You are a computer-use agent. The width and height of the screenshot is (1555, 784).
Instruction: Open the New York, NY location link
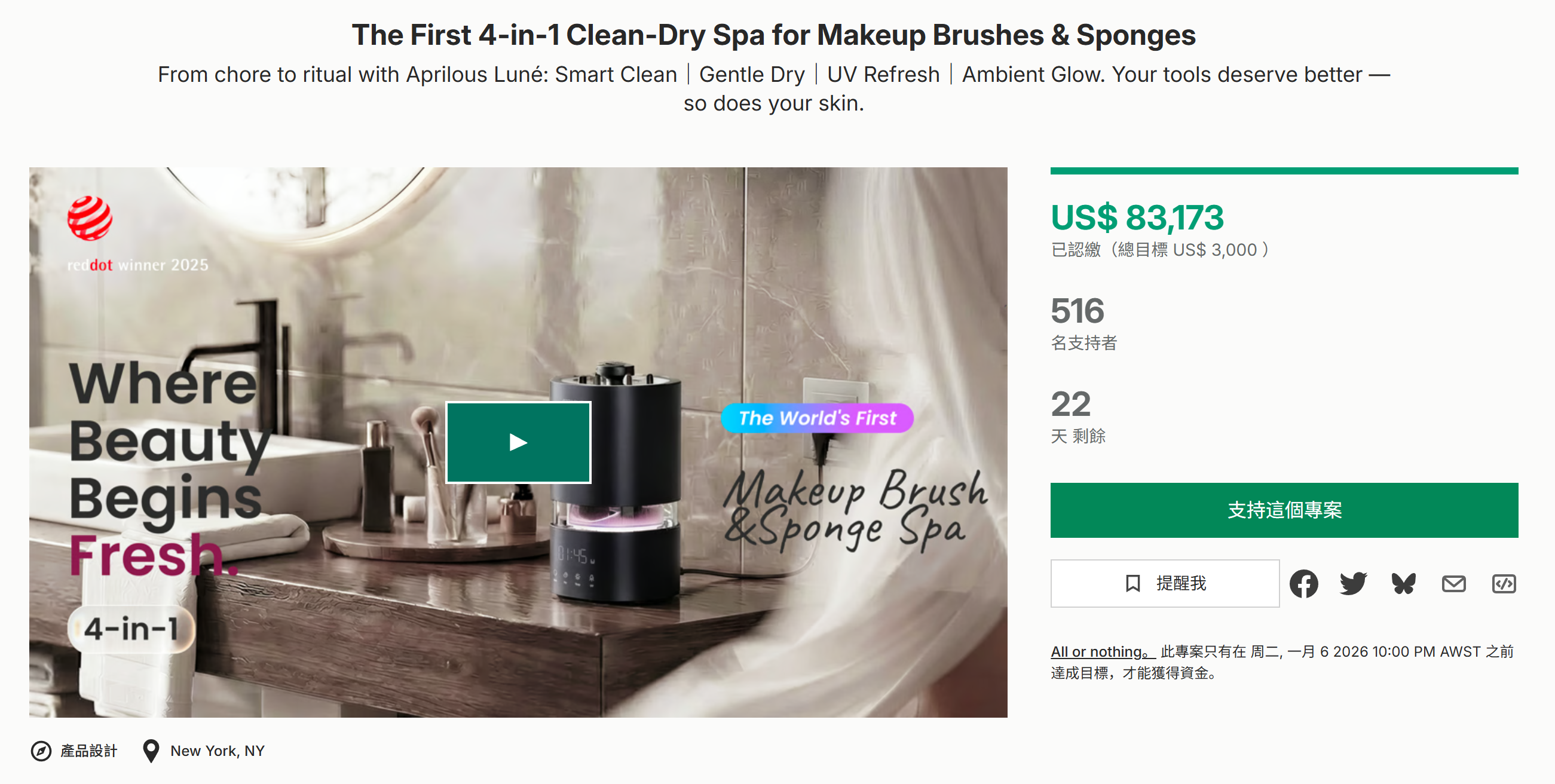(x=218, y=751)
